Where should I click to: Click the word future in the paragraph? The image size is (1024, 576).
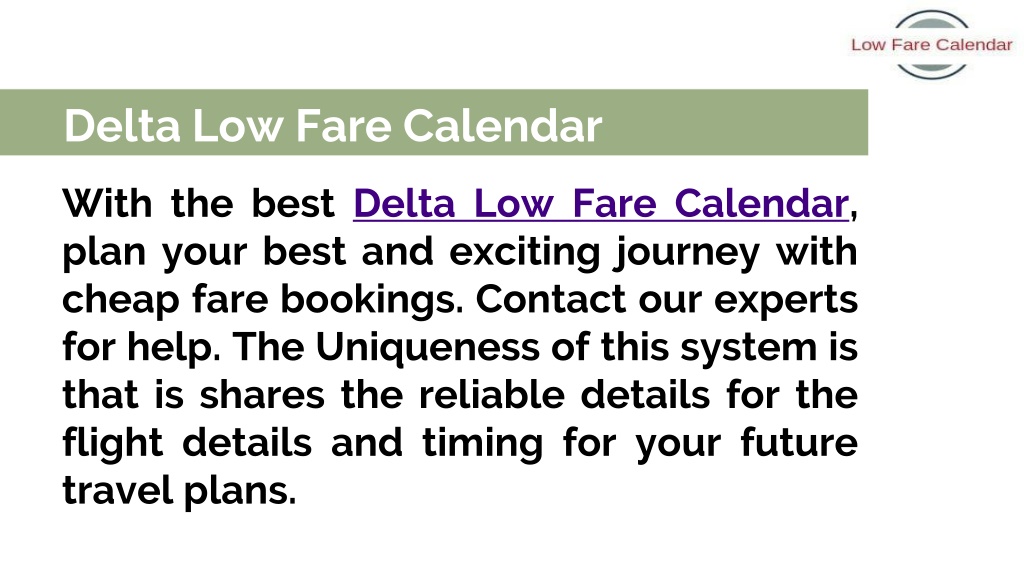799,443
